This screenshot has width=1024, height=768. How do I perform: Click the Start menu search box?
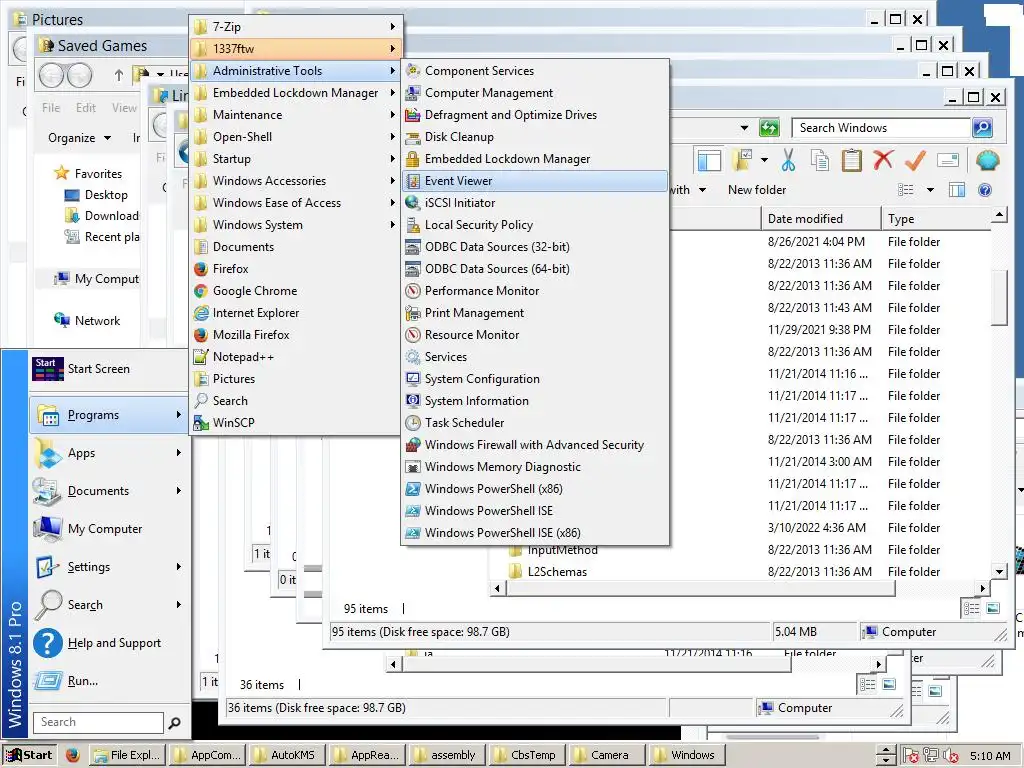(98, 722)
